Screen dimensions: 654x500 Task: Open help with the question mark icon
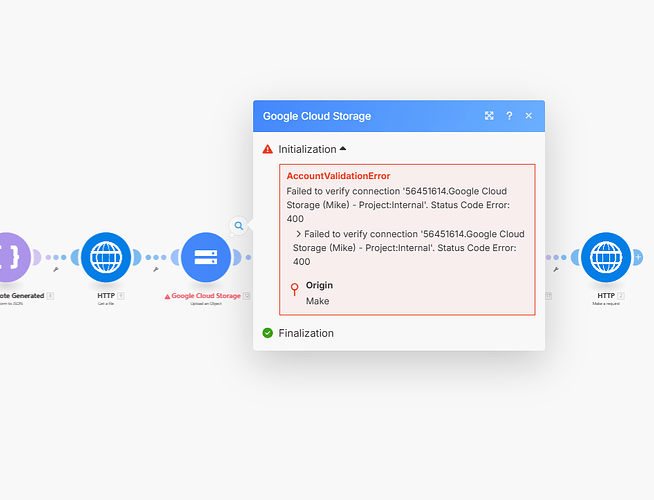509,116
